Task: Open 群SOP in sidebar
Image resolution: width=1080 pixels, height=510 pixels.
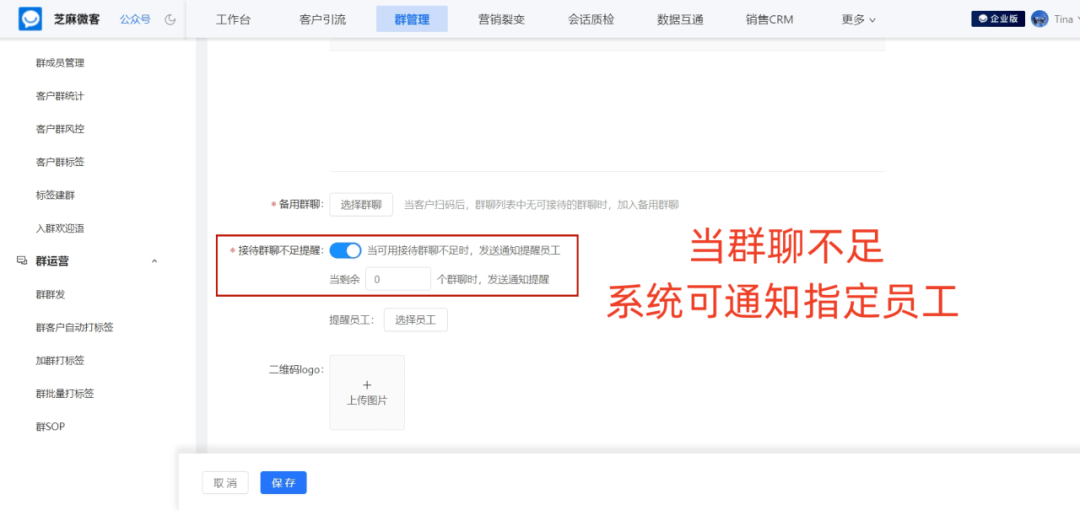Action: point(50,427)
